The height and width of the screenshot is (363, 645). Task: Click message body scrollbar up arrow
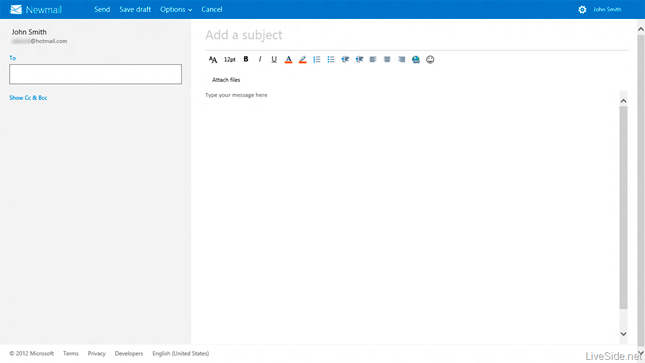pyautogui.click(x=624, y=101)
